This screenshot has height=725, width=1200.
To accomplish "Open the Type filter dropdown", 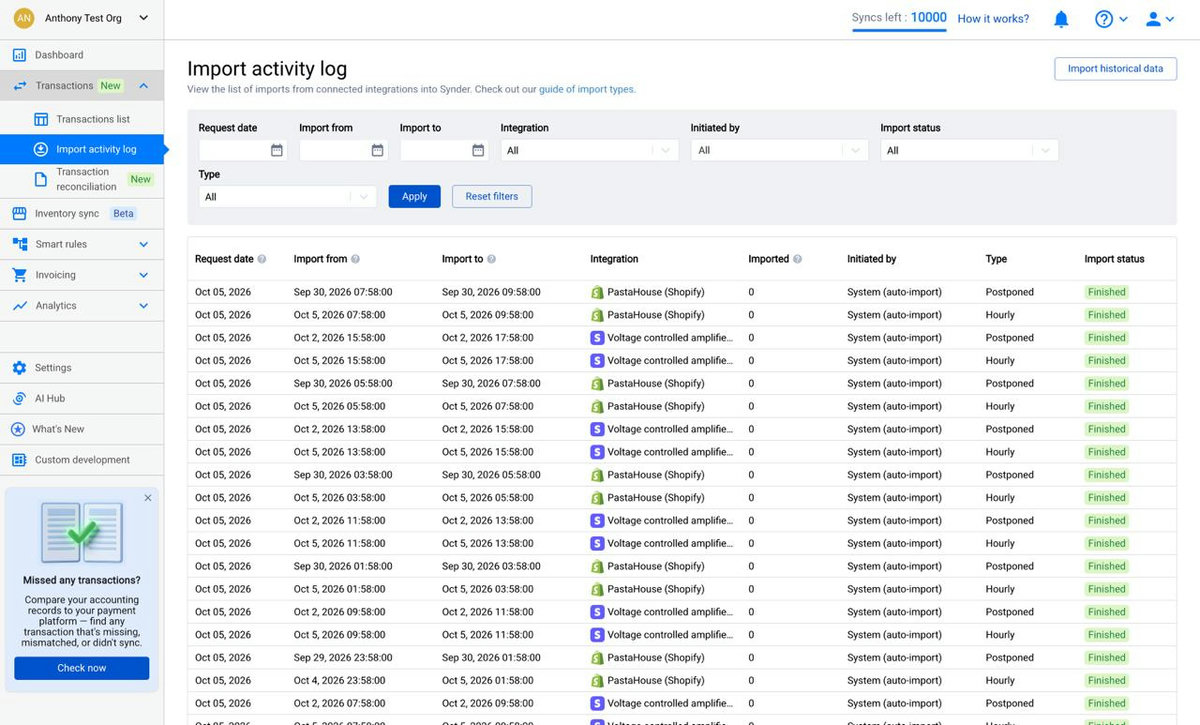I will point(288,197).
